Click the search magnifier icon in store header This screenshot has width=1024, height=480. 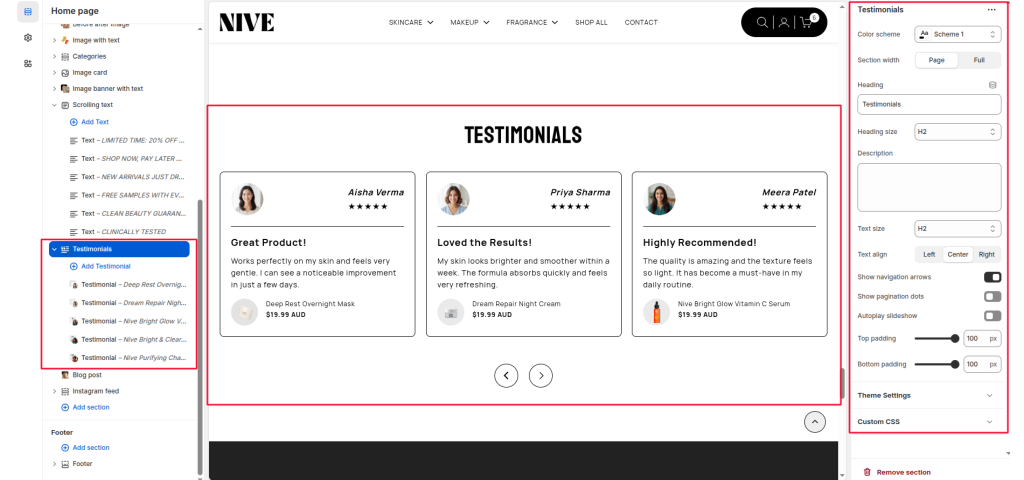click(763, 22)
